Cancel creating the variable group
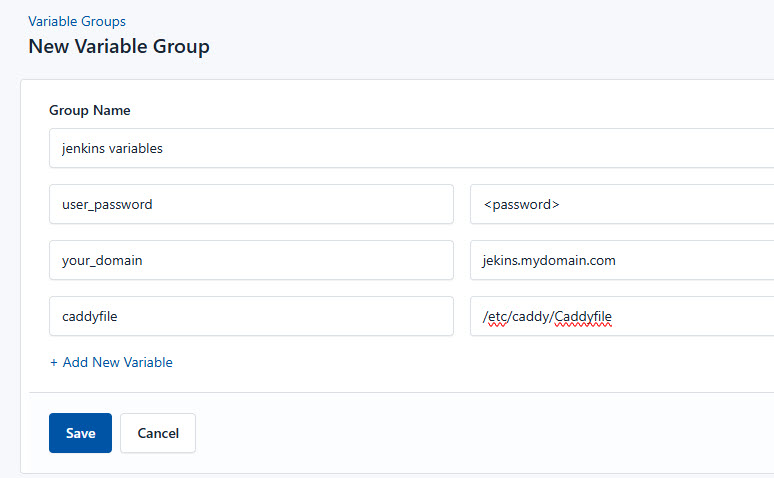Image resolution: width=774 pixels, height=478 pixels. tap(158, 433)
